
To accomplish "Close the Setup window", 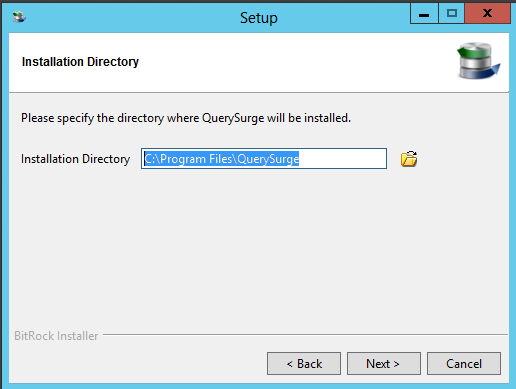I will (x=487, y=14).
